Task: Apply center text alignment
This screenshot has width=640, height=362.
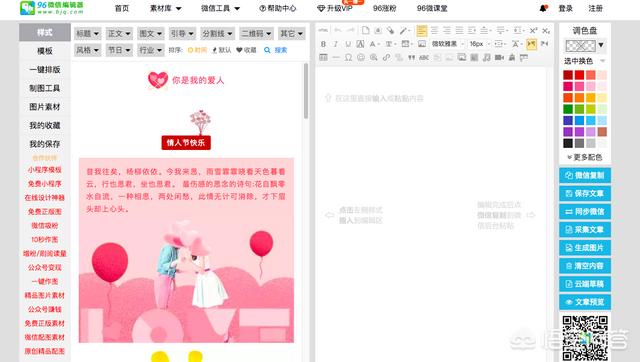Action: tap(434, 30)
